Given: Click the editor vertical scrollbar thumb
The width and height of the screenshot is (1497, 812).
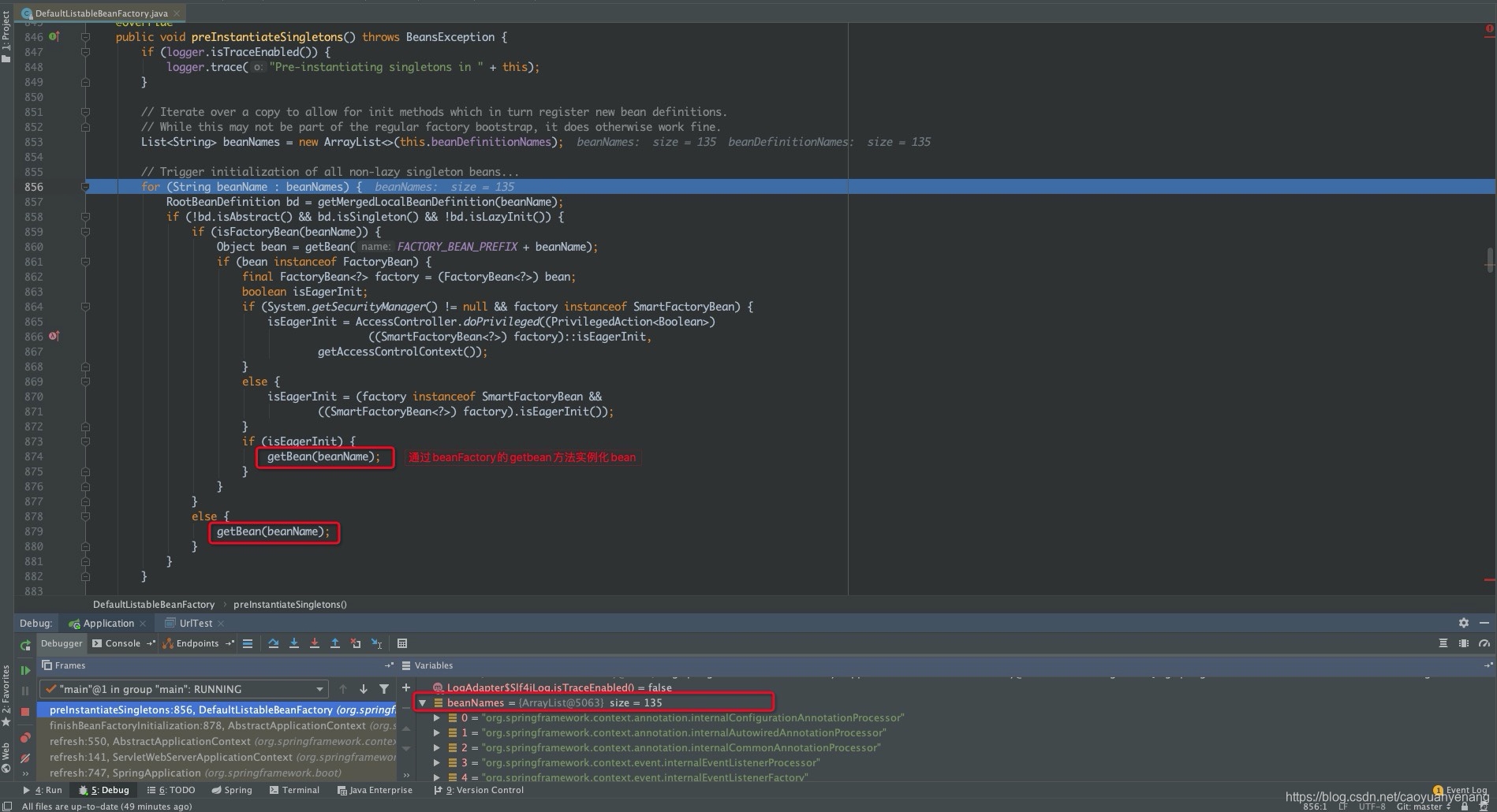Looking at the screenshot, I should 1490,260.
